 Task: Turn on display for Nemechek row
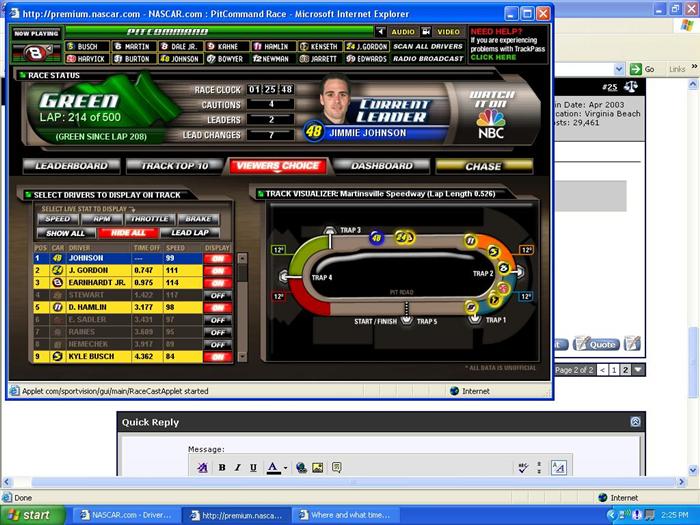[218, 345]
